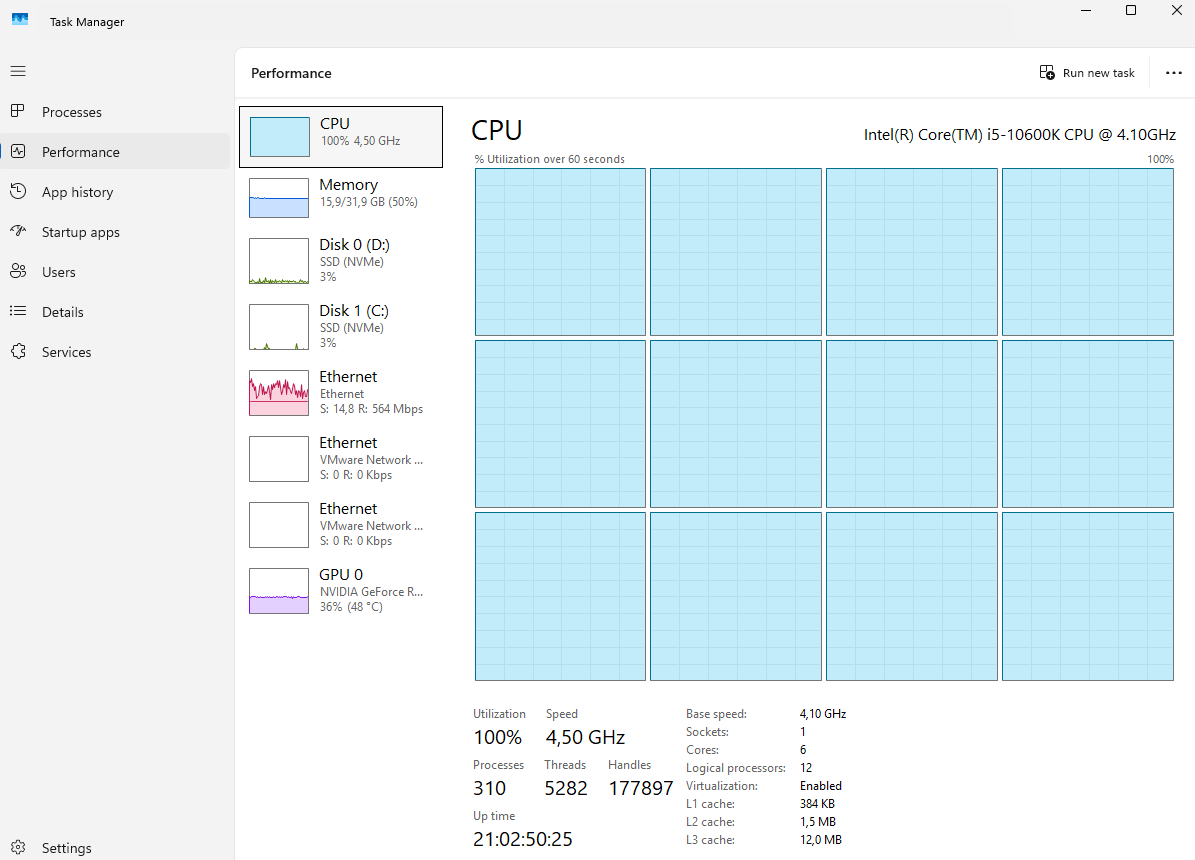Viewport: 1195px width, 860px height.
Task: Click the Handles count 177897
Action: click(641, 788)
